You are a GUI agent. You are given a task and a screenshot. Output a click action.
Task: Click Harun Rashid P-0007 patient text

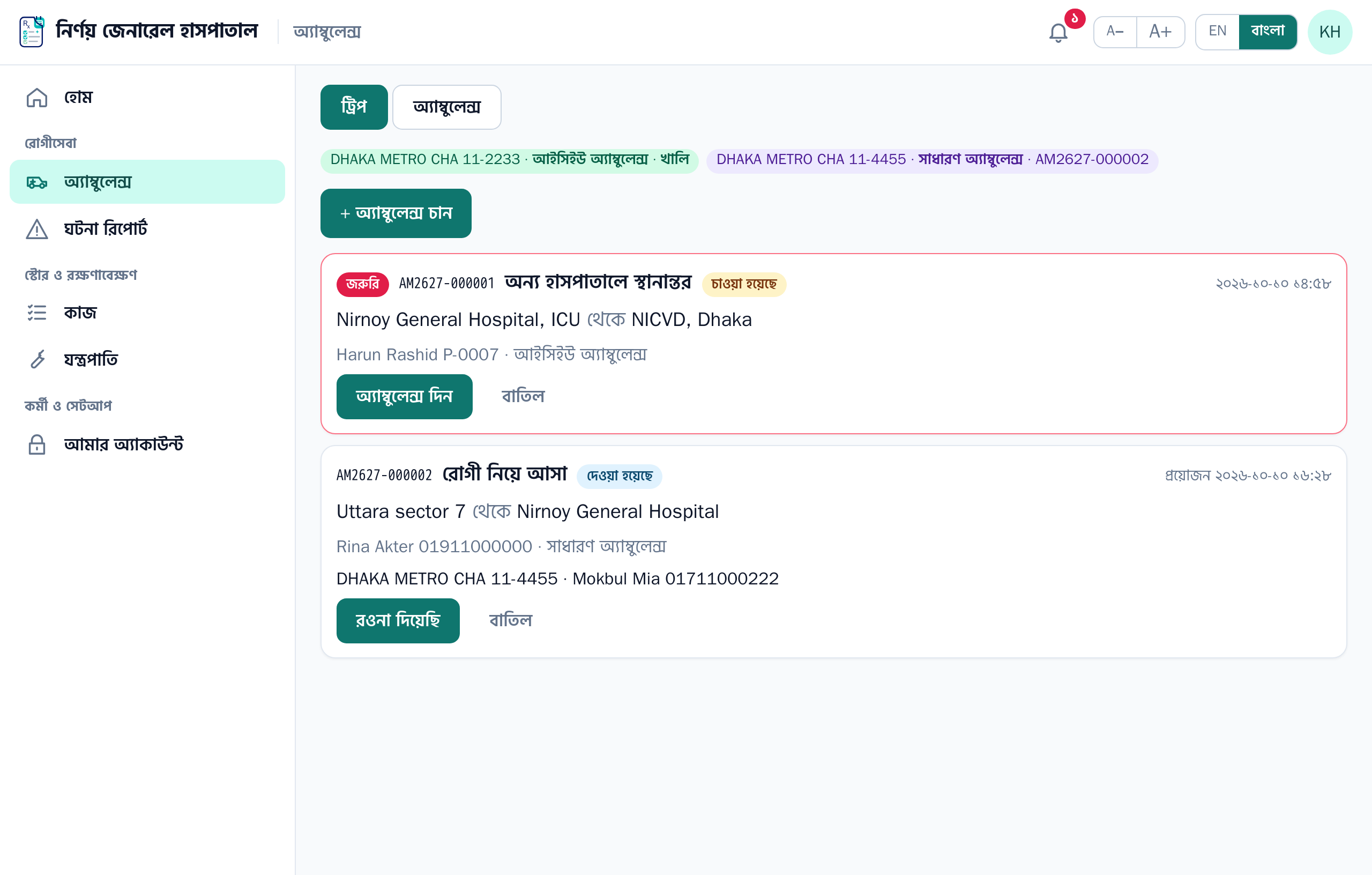tap(417, 355)
